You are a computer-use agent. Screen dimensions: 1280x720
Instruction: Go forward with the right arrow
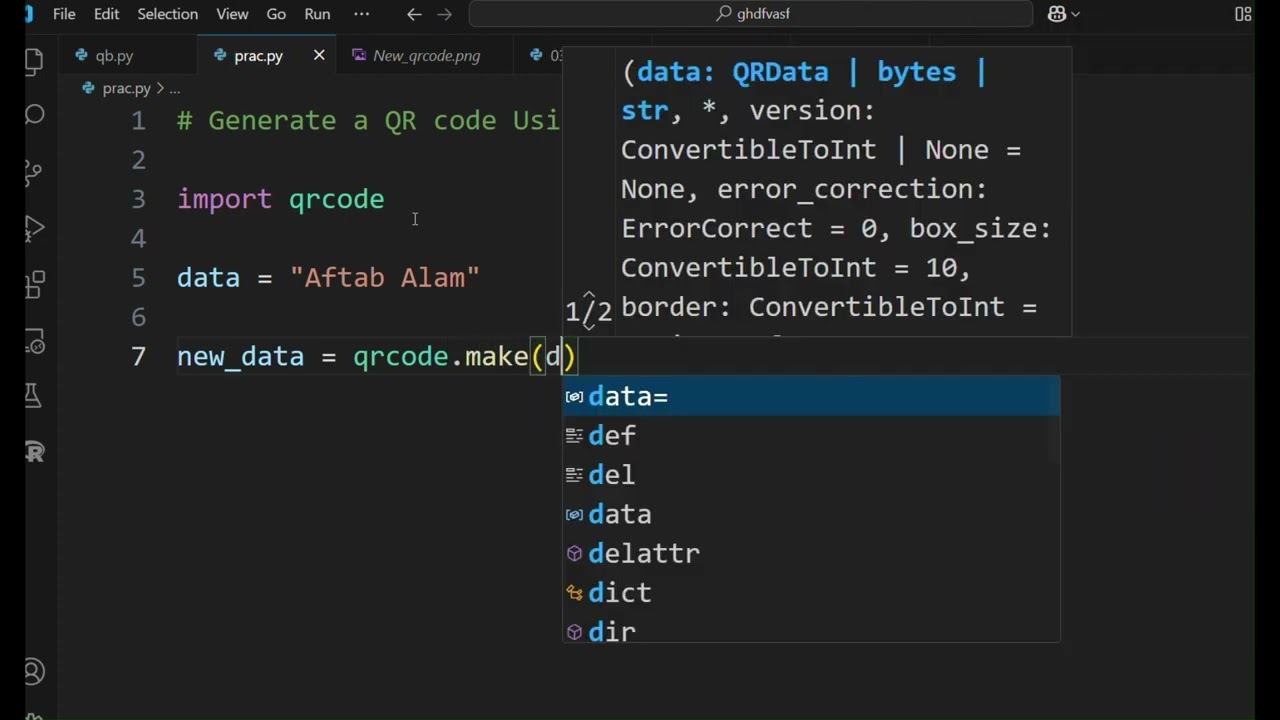(446, 14)
